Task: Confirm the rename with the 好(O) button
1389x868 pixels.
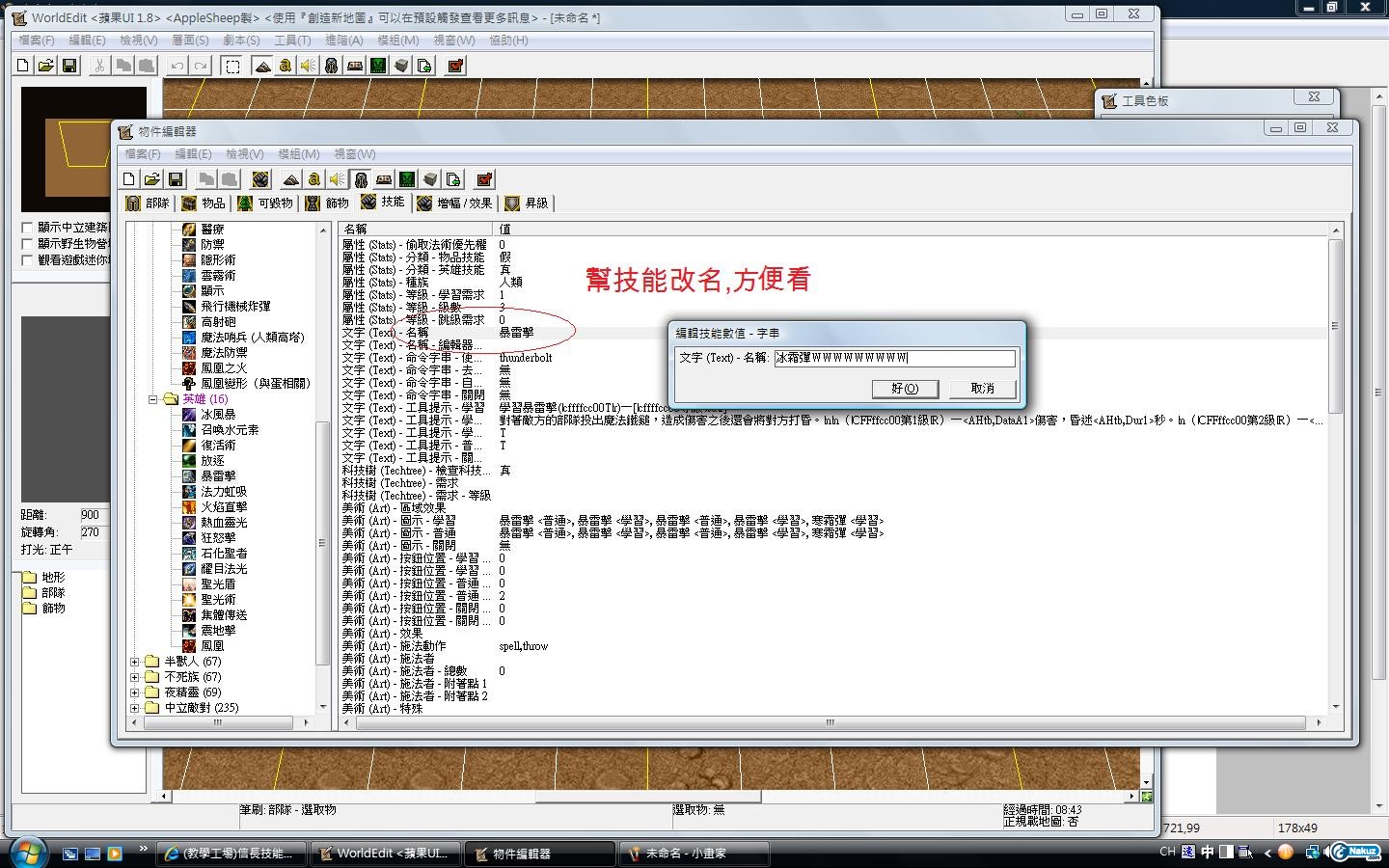Action: [904, 389]
